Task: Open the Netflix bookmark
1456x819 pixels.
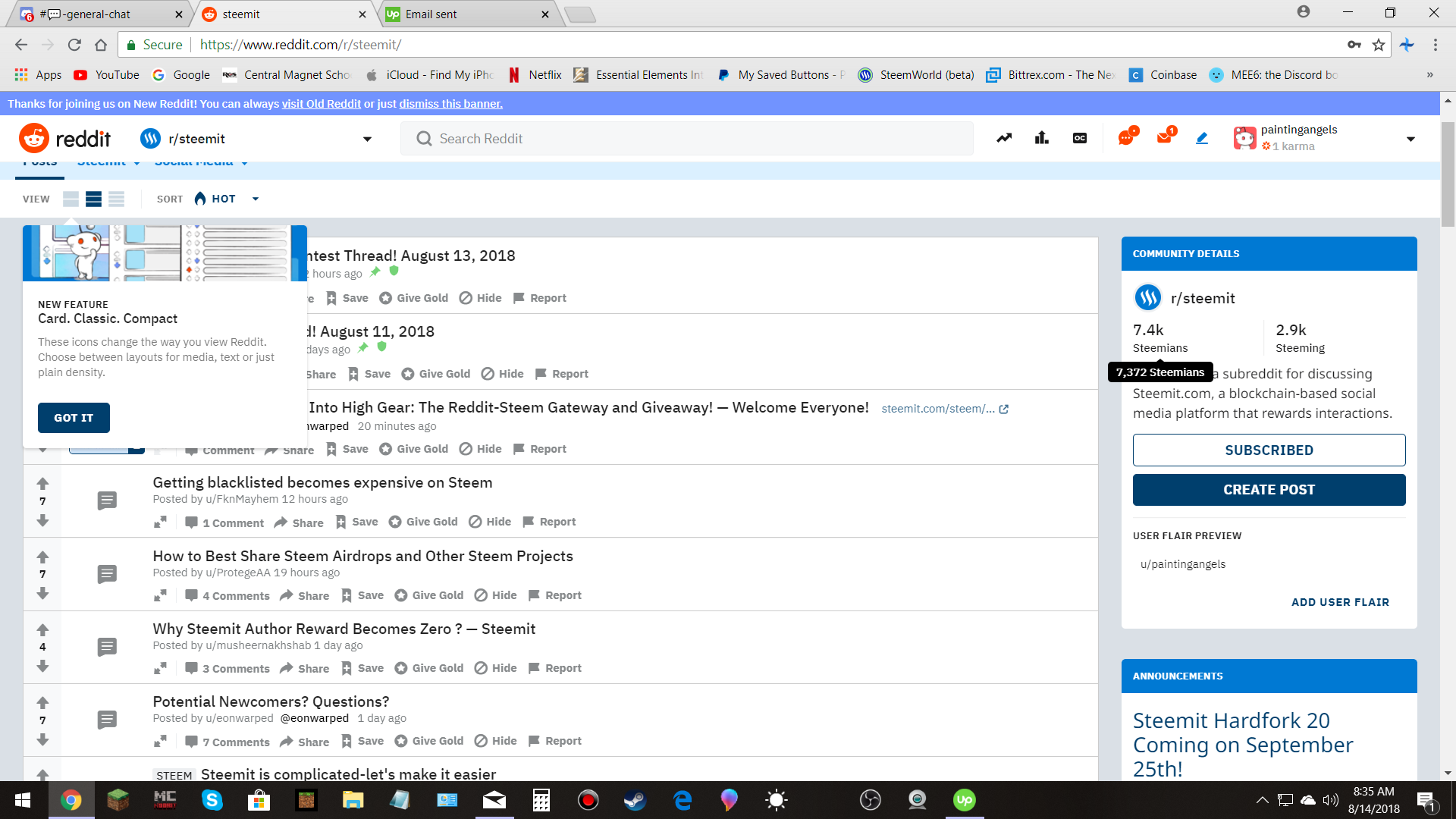Action: point(535,74)
